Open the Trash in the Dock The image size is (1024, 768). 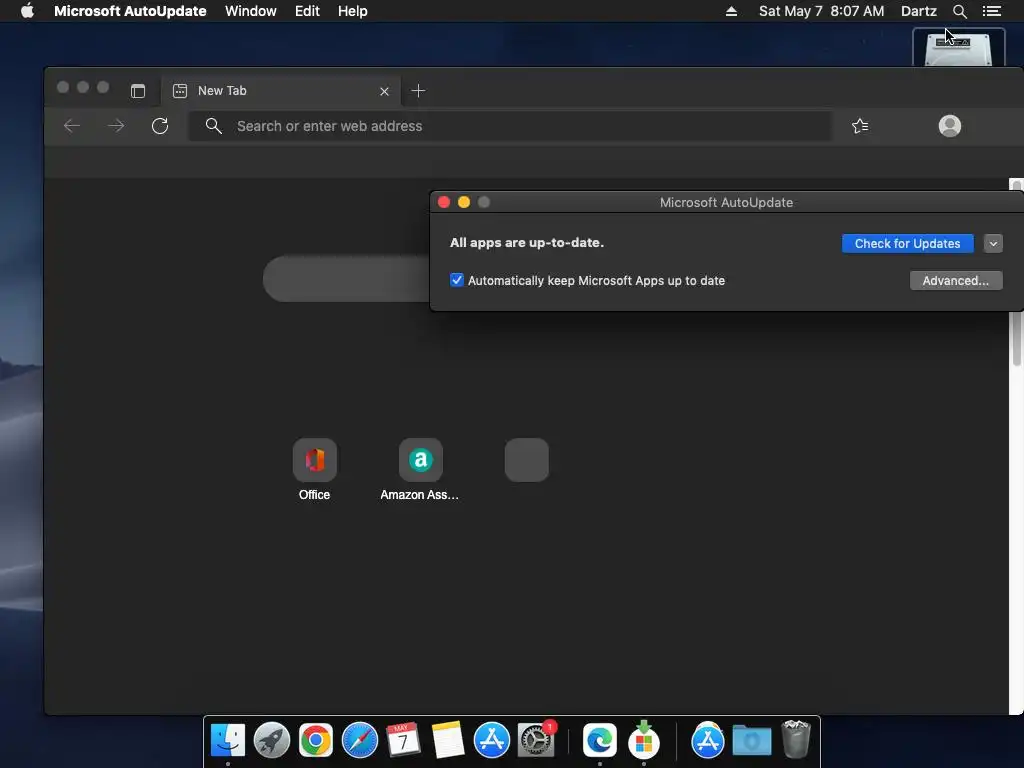click(x=795, y=739)
